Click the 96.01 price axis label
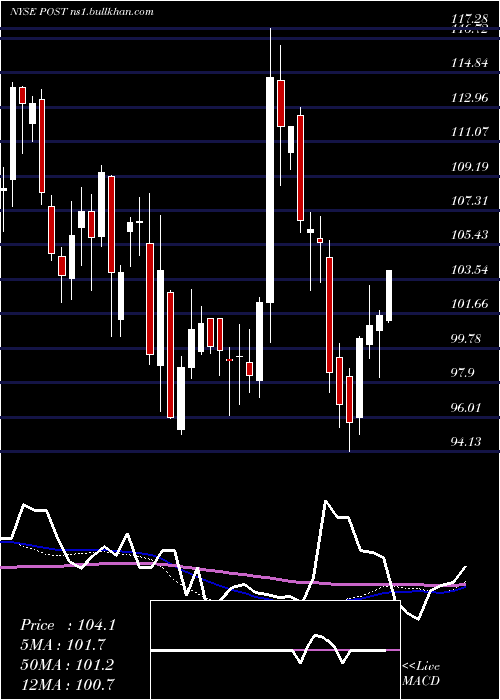This screenshot has width=500, height=700. [x=467, y=407]
